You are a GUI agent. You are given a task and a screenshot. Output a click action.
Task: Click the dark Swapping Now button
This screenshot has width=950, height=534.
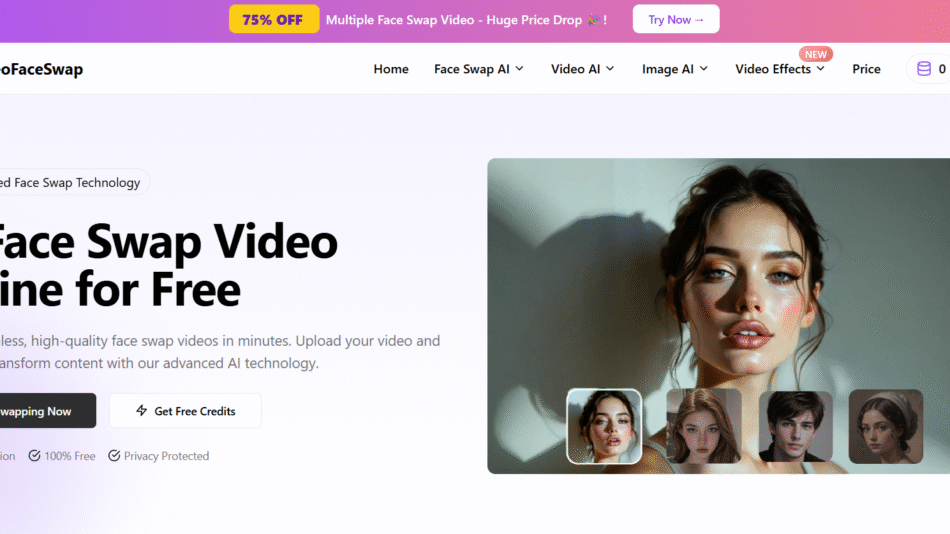pyautogui.click(x=40, y=411)
